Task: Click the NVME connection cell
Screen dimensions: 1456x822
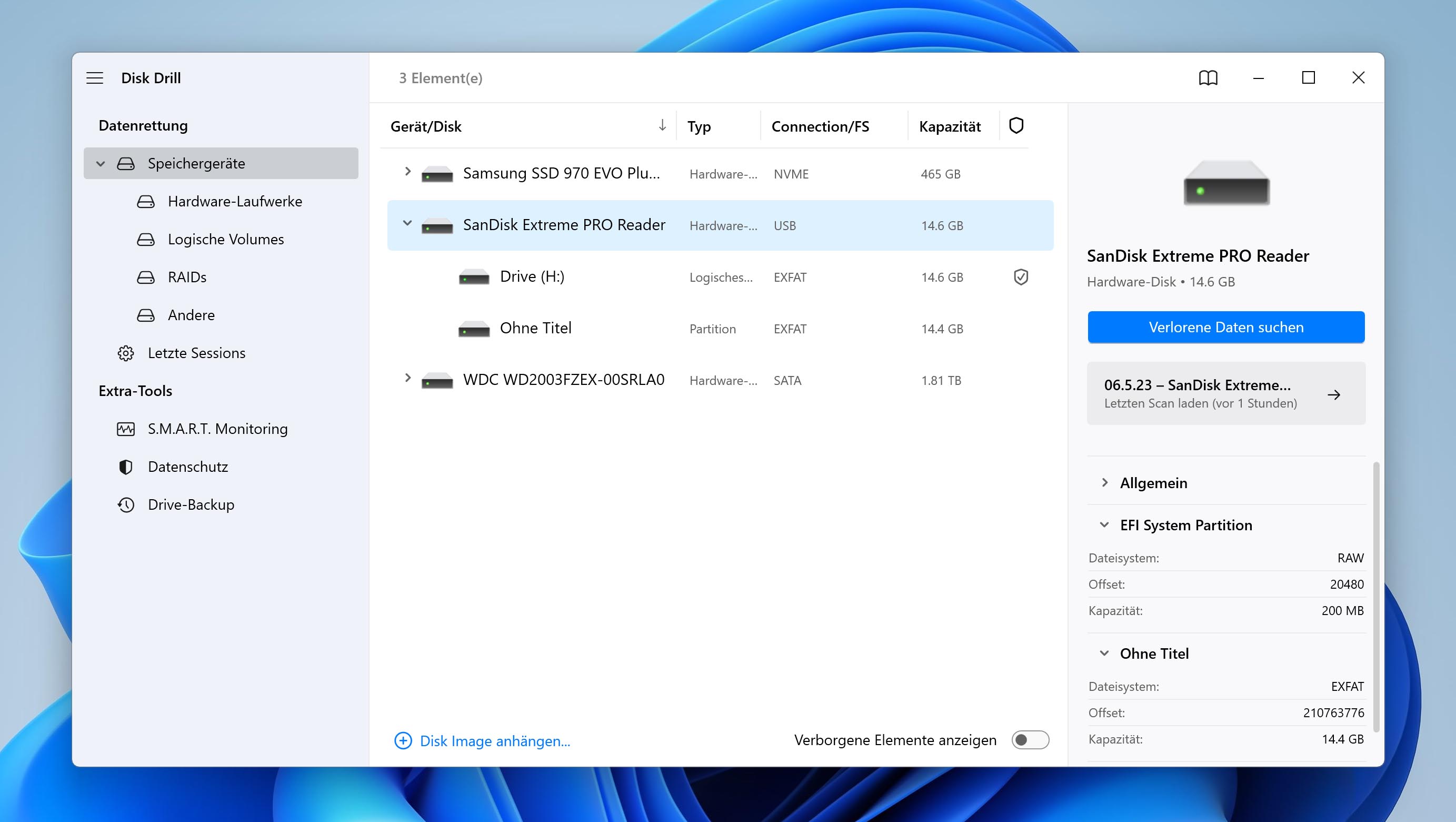Action: (791, 174)
